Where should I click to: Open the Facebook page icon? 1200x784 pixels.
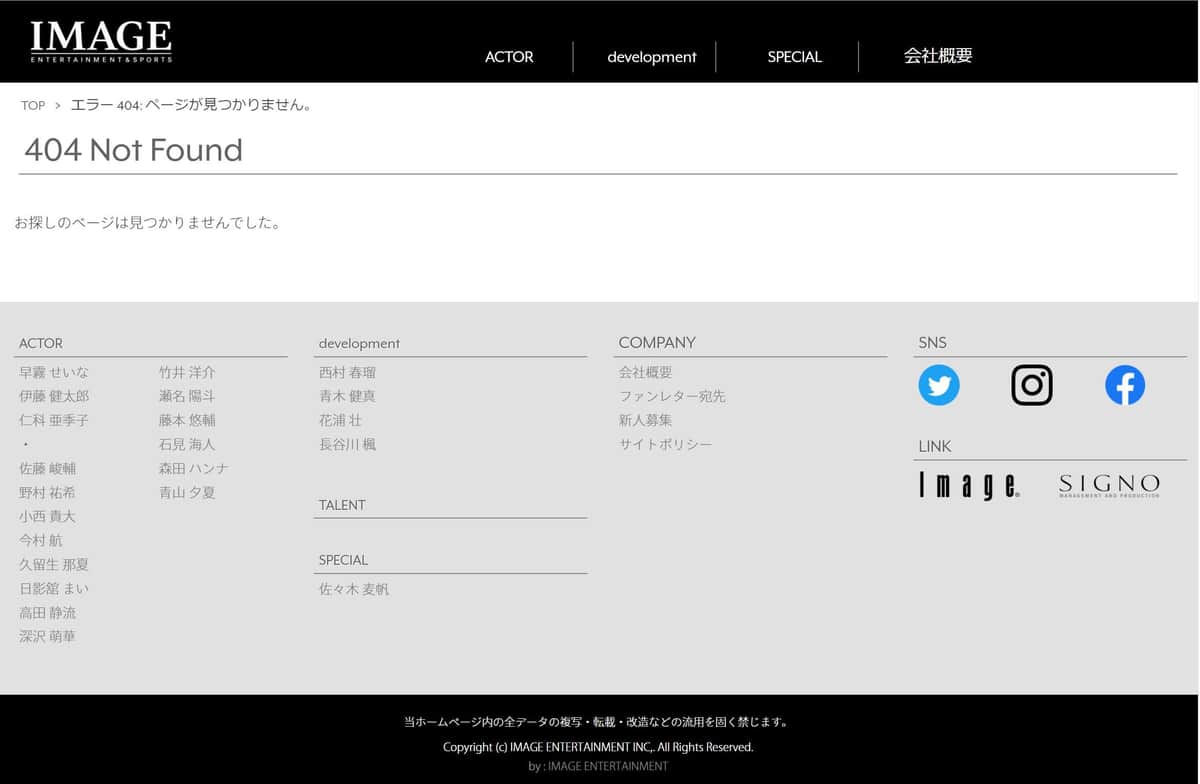pyautogui.click(x=1124, y=385)
